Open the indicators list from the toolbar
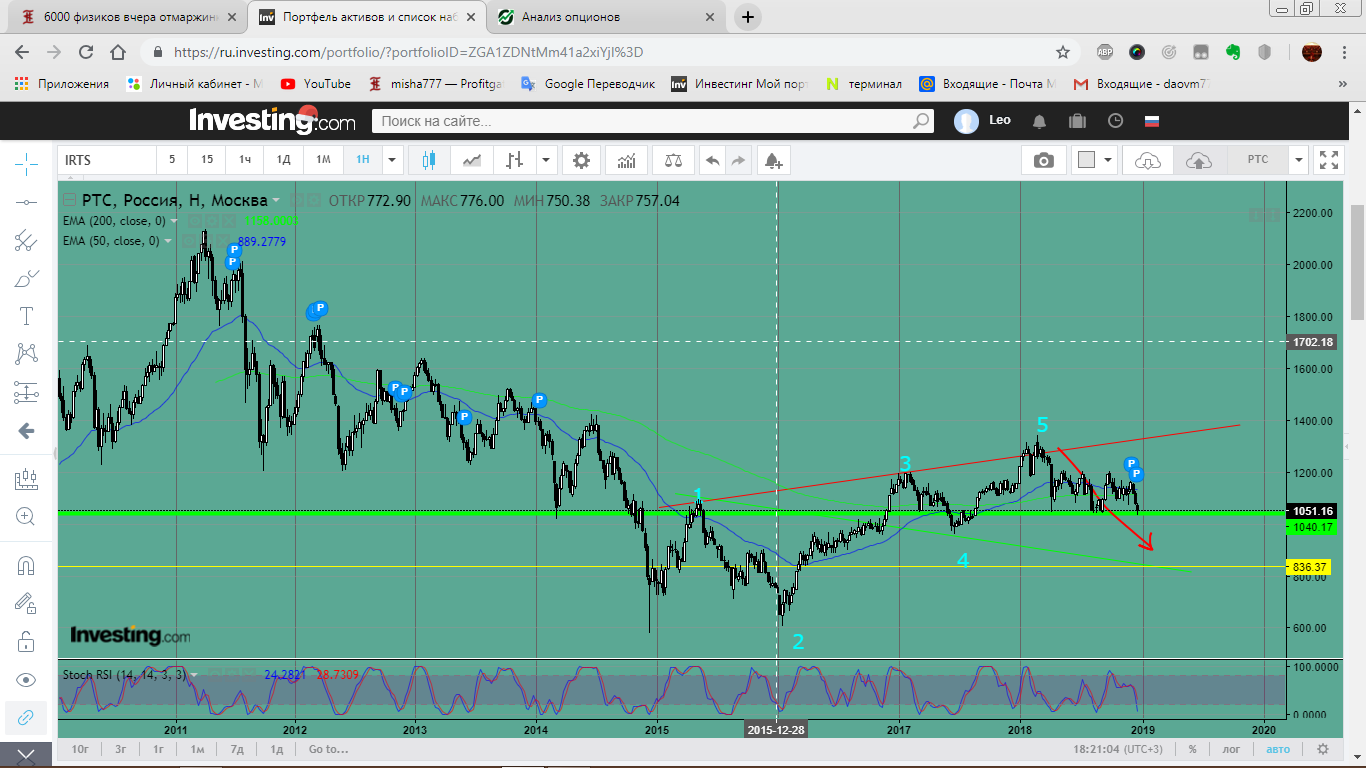1366x768 pixels. pos(627,160)
